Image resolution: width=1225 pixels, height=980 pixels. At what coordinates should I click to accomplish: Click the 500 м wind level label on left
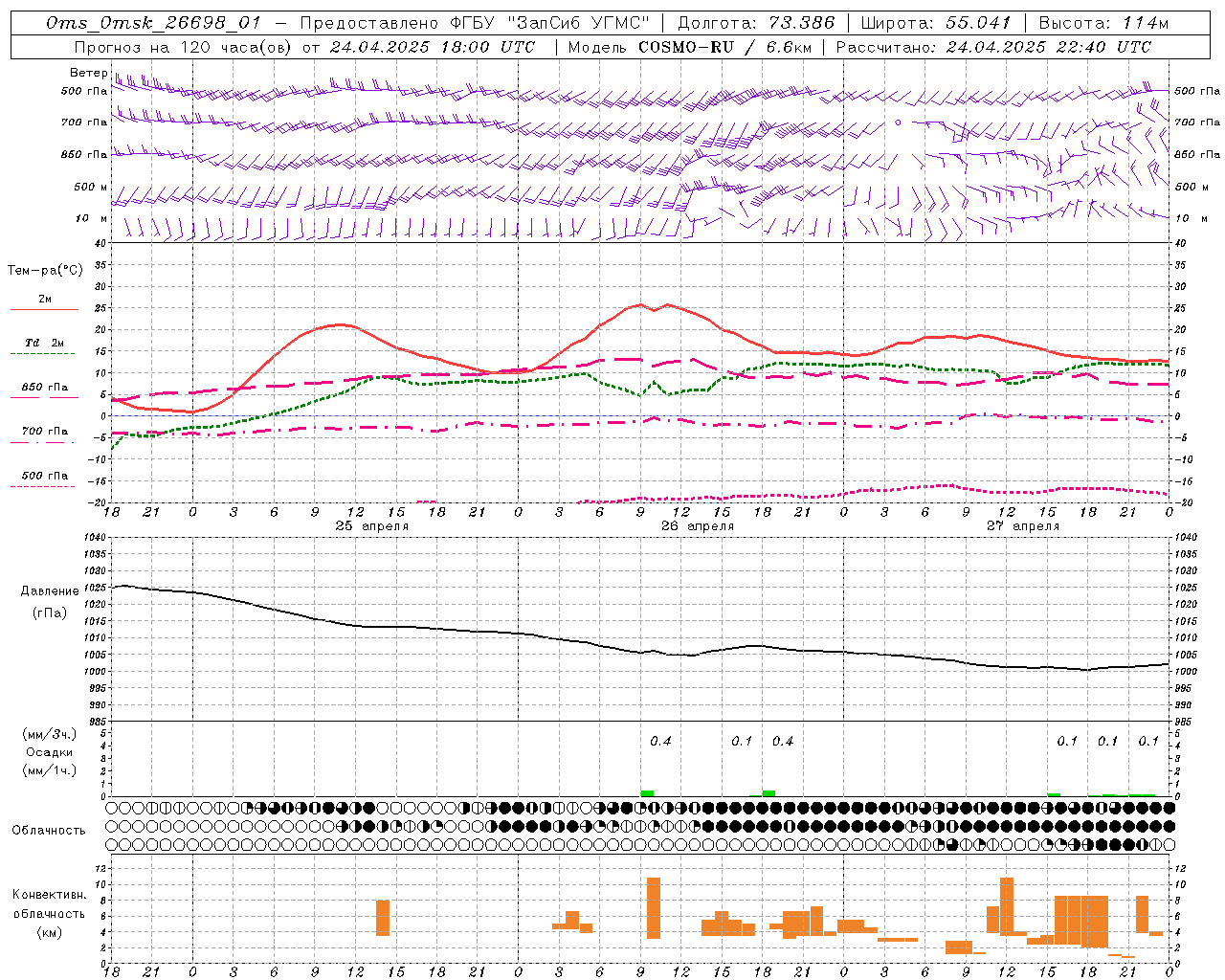tap(91, 187)
